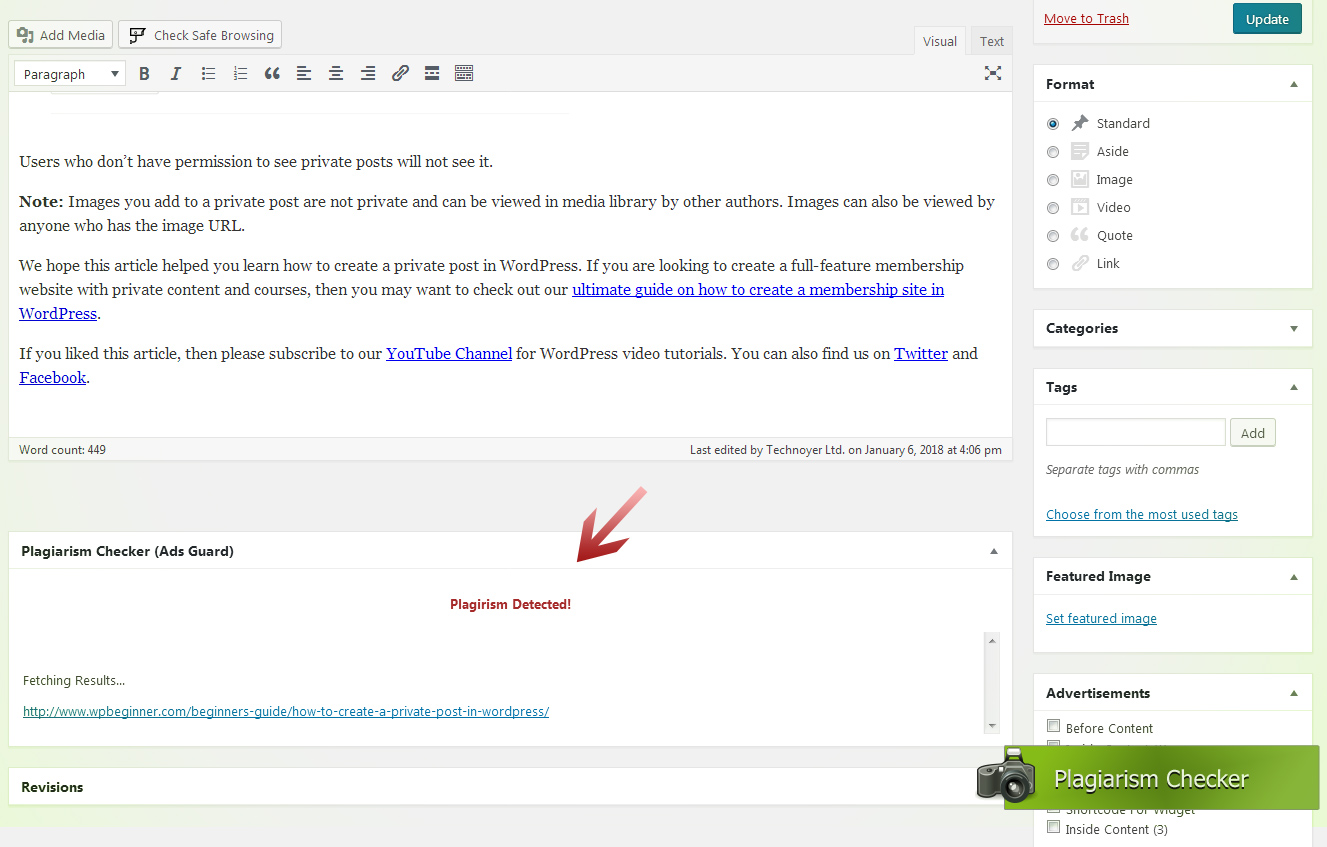The height and width of the screenshot is (847, 1327).
Task: Switch to the Text editor tab
Action: (992, 41)
